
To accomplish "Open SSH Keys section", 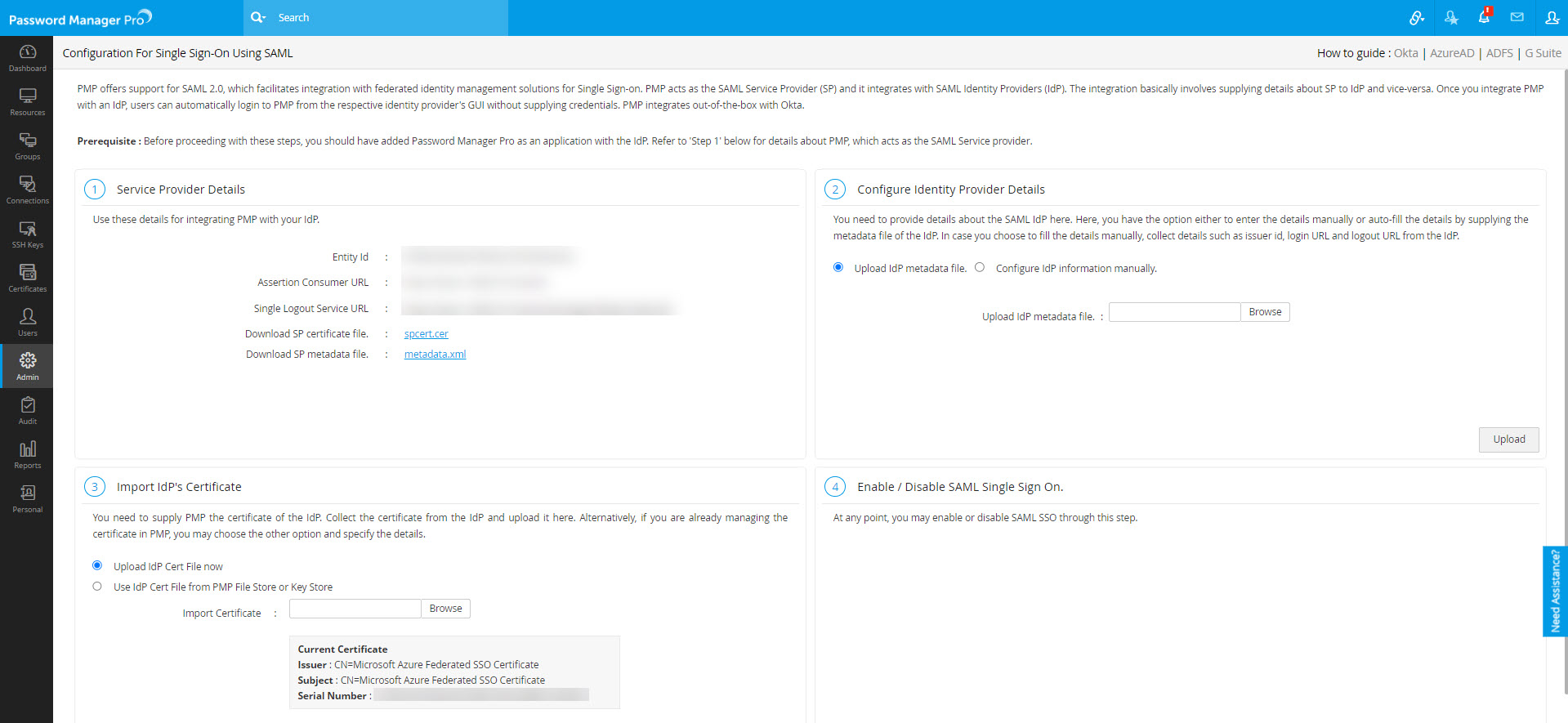I will [27, 234].
